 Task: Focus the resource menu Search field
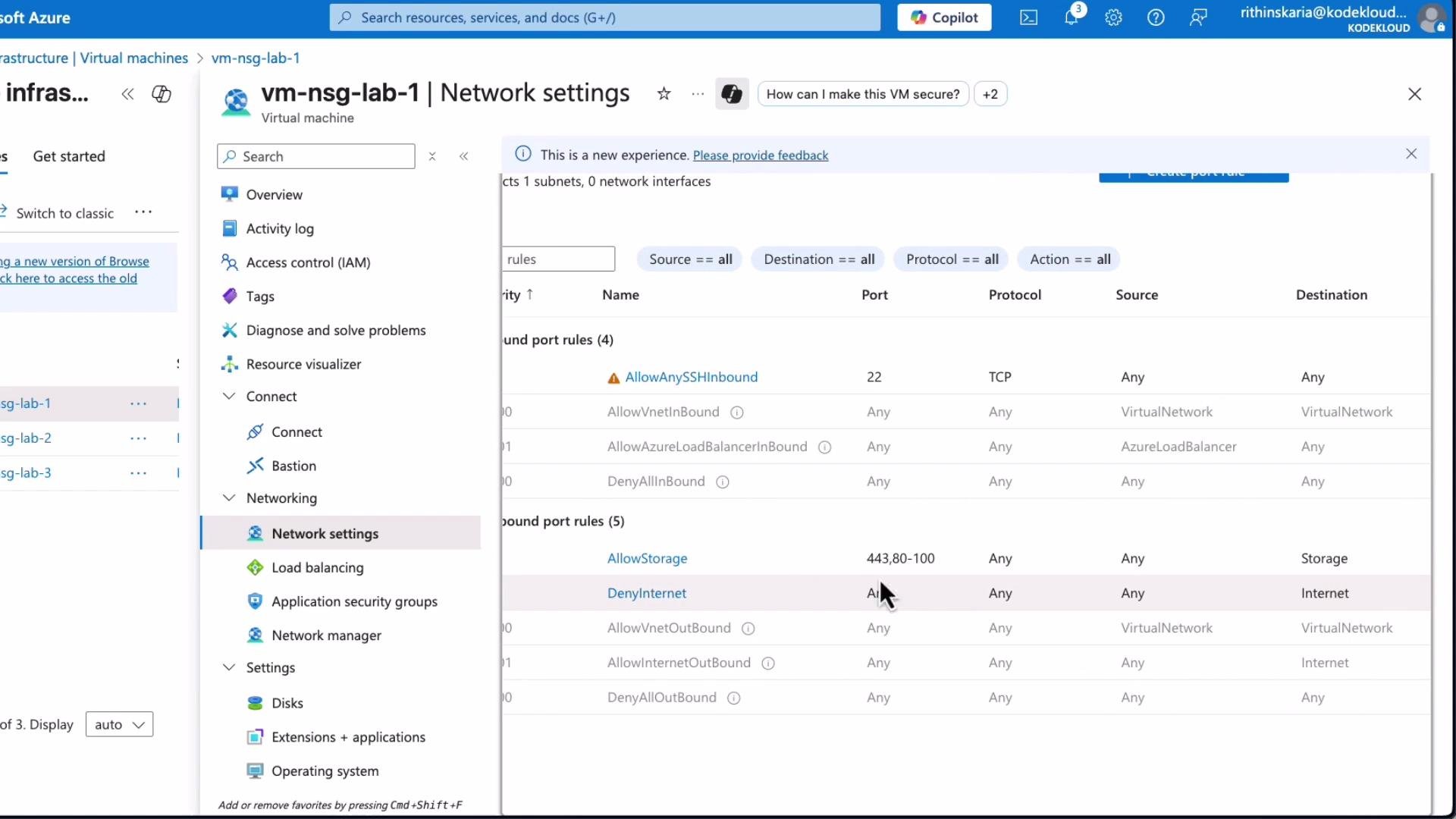(x=316, y=156)
